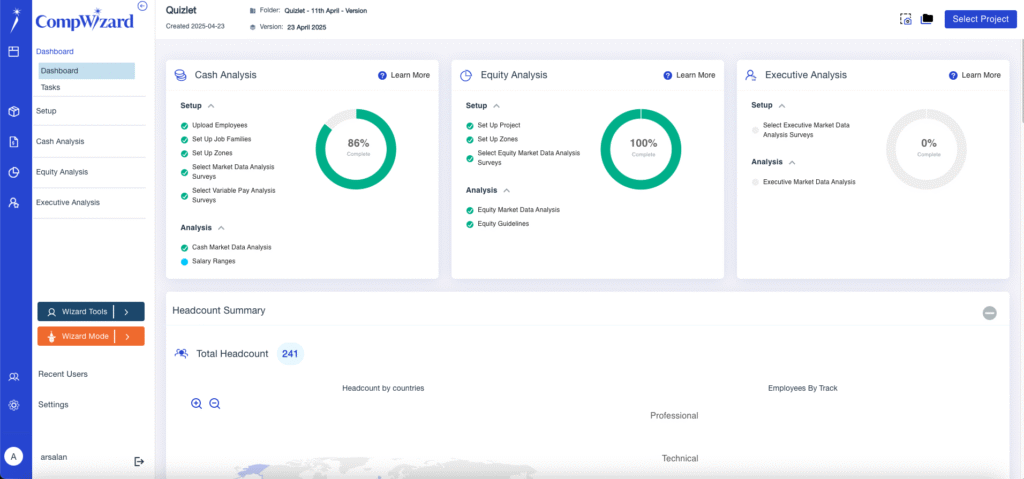Select the Executive Market Data Analysis step

pyautogui.click(x=803, y=182)
